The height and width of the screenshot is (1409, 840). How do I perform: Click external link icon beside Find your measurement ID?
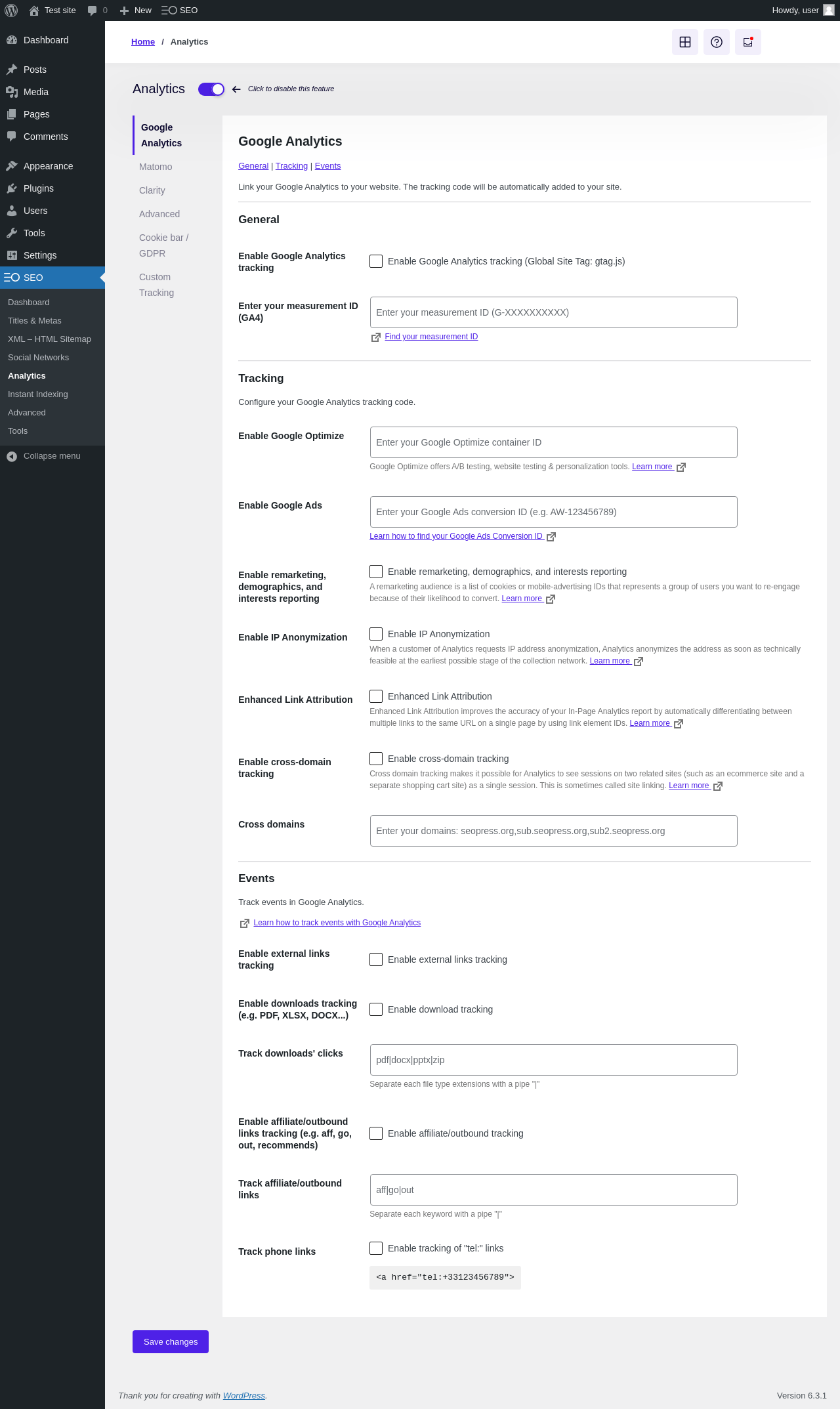[376, 337]
